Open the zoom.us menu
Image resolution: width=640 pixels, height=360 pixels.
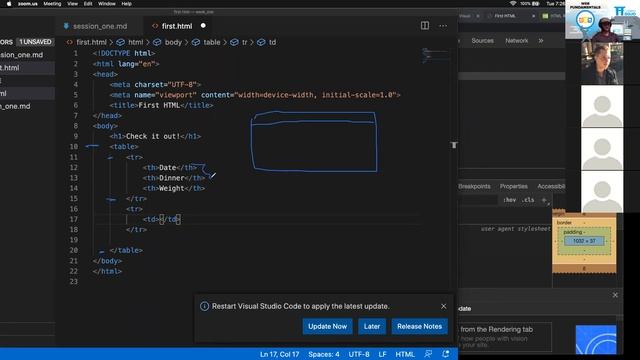point(27,4)
